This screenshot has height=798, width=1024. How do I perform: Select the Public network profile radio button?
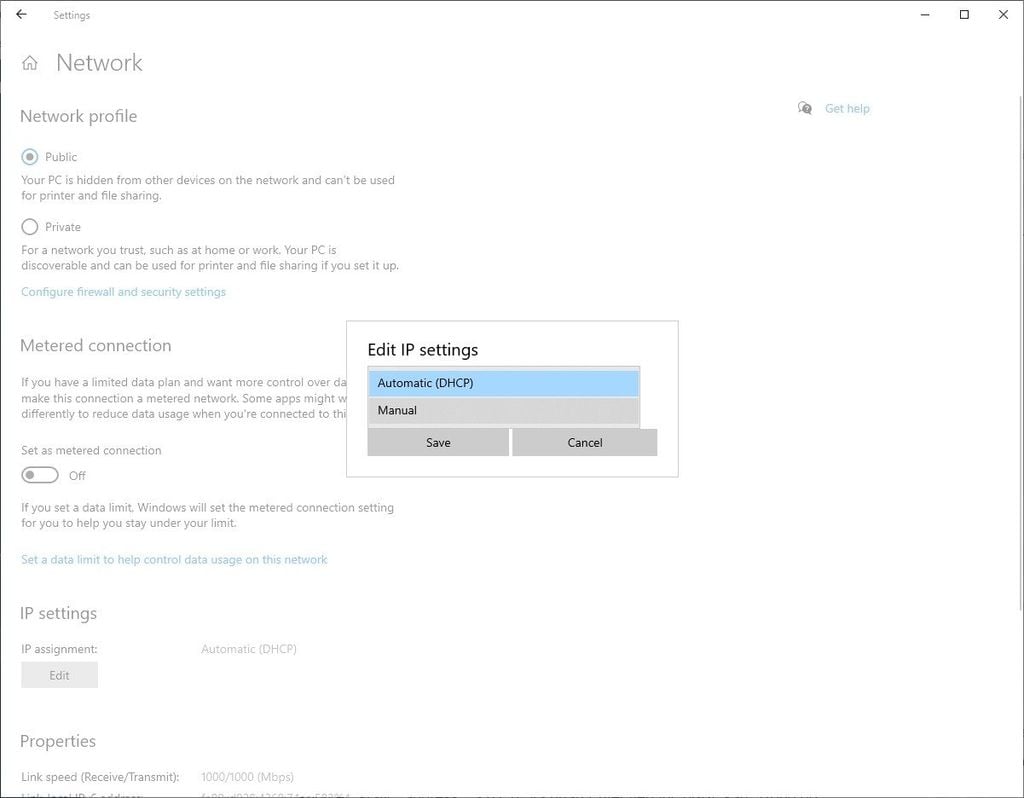pos(29,157)
